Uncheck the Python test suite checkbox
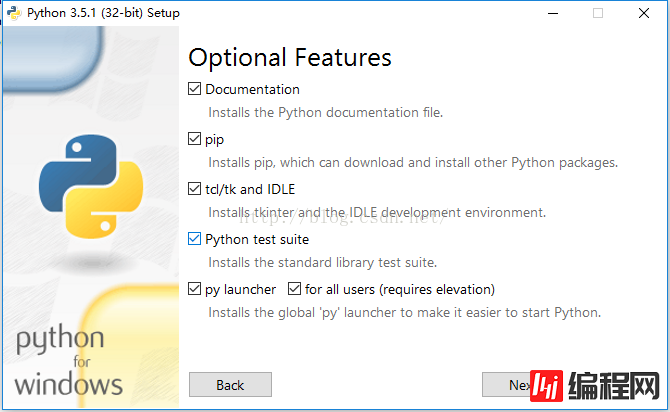The width and height of the screenshot is (670, 412). tap(195, 239)
